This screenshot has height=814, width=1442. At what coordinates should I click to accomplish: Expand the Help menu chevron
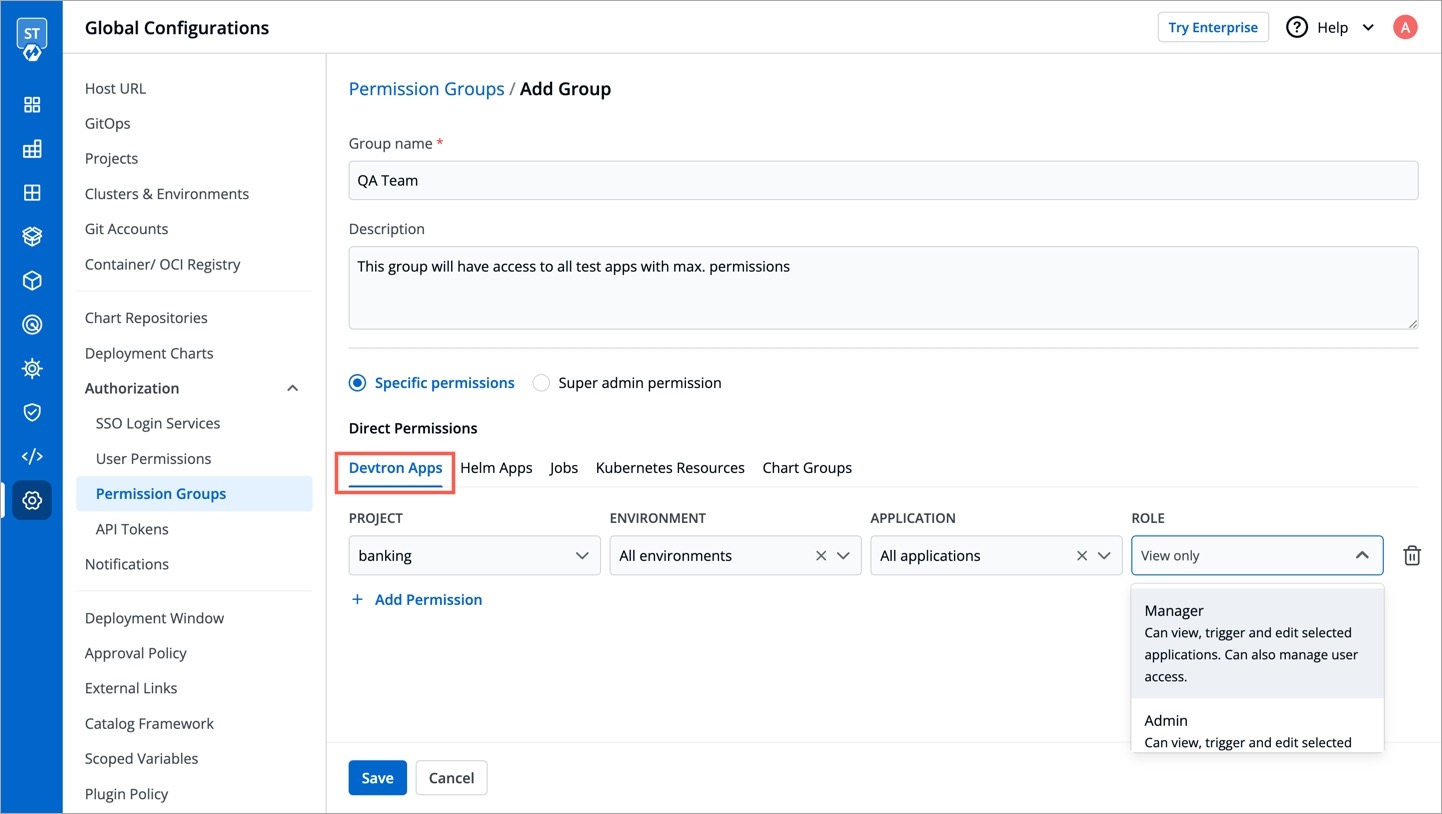coord(1368,28)
